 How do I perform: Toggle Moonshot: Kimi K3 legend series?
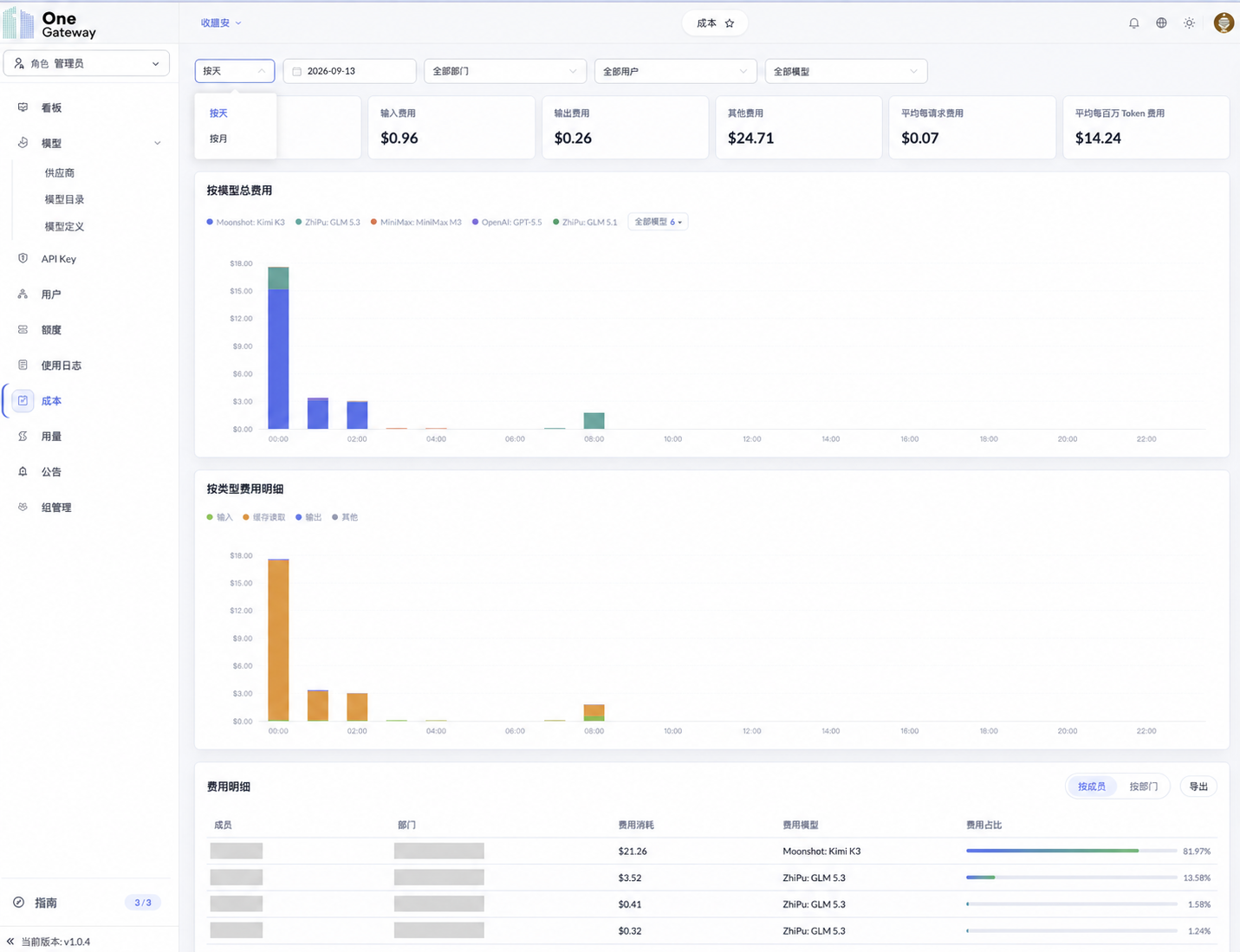[246, 223]
